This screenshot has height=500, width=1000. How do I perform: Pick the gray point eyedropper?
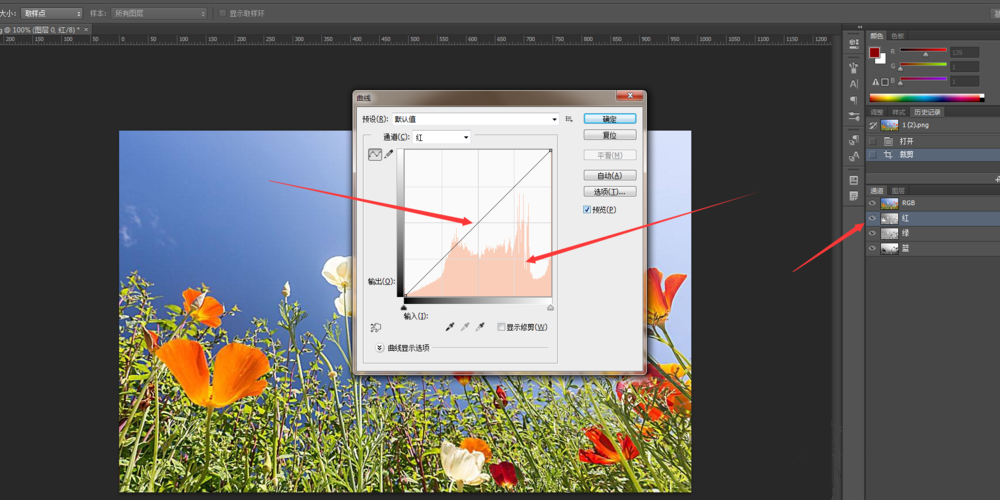pyautogui.click(x=465, y=327)
